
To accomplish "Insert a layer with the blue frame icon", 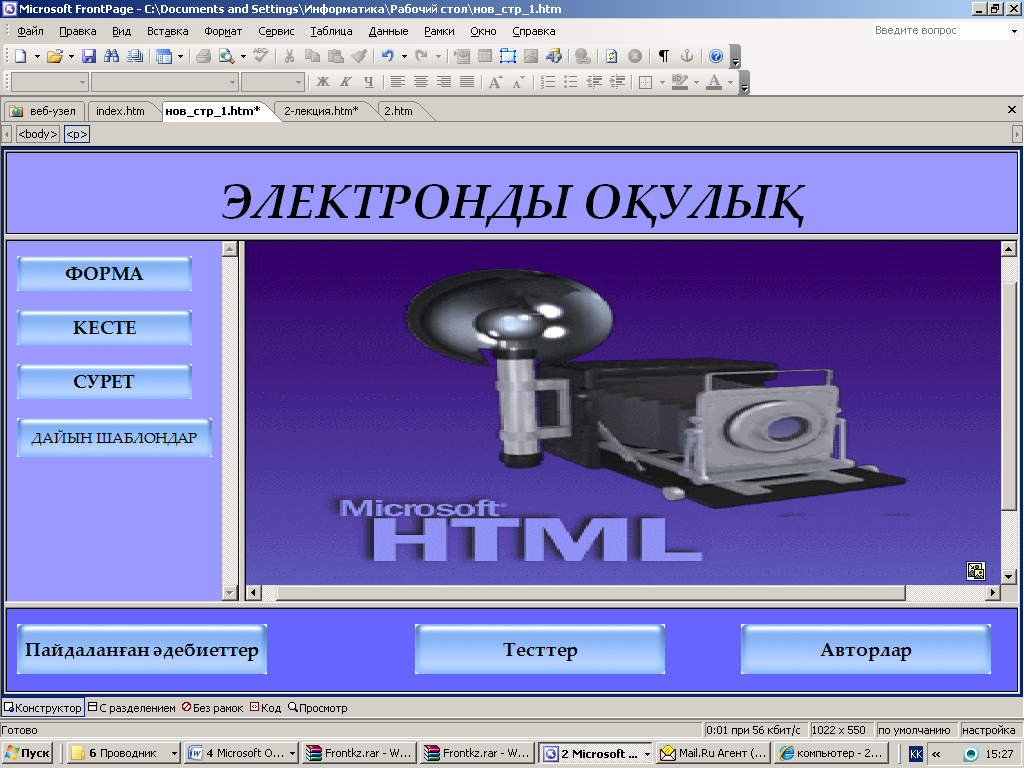I will pyautogui.click(x=507, y=56).
